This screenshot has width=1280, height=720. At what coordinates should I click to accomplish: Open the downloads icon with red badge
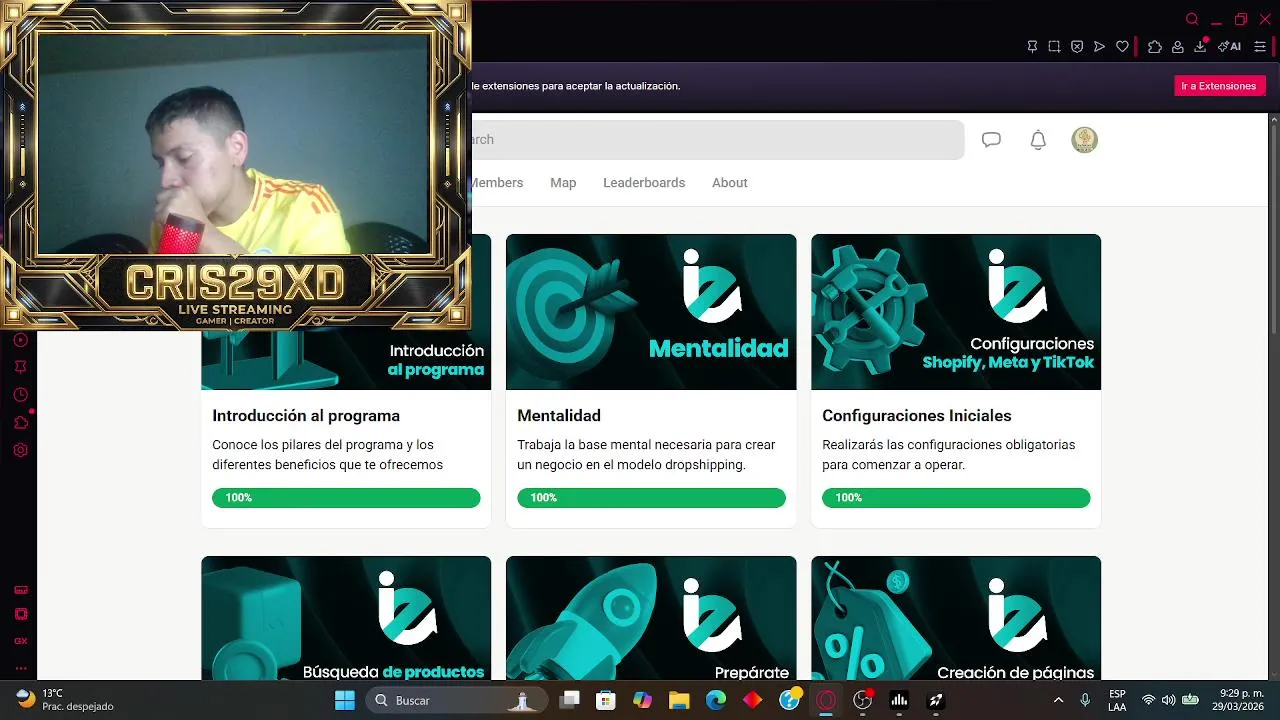tap(1201, 45)
